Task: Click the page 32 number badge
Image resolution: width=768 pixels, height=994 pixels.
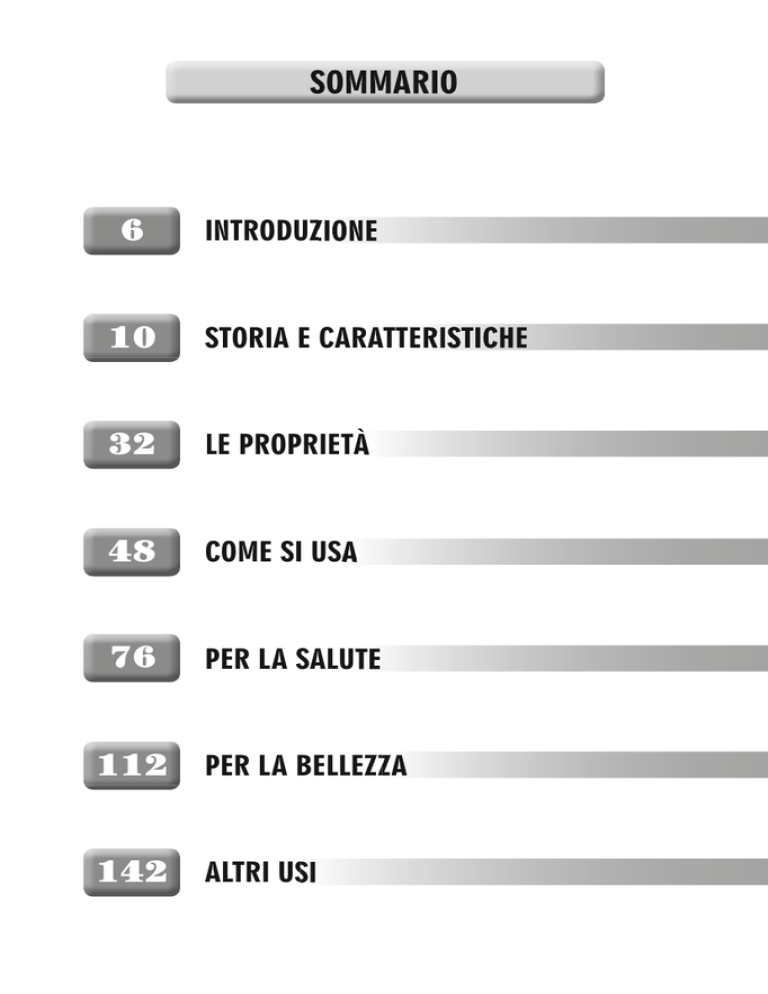Action: [132, 444]
